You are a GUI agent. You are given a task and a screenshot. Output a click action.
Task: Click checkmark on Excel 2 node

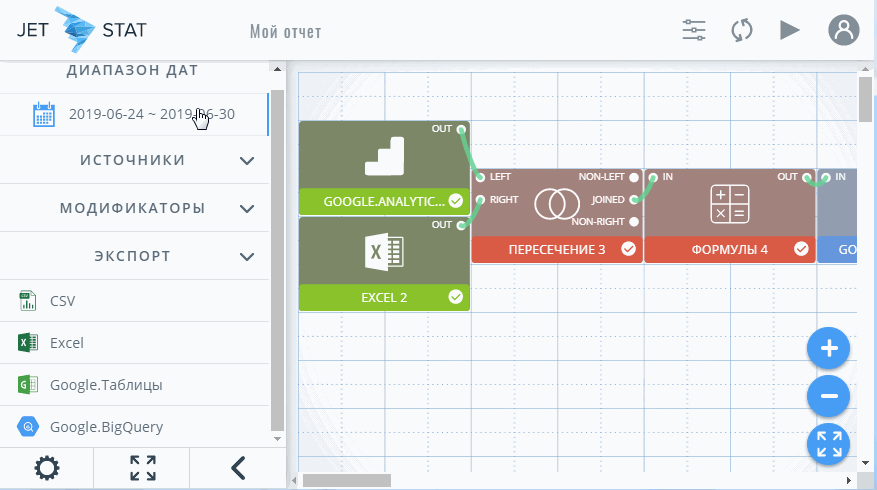456,297
